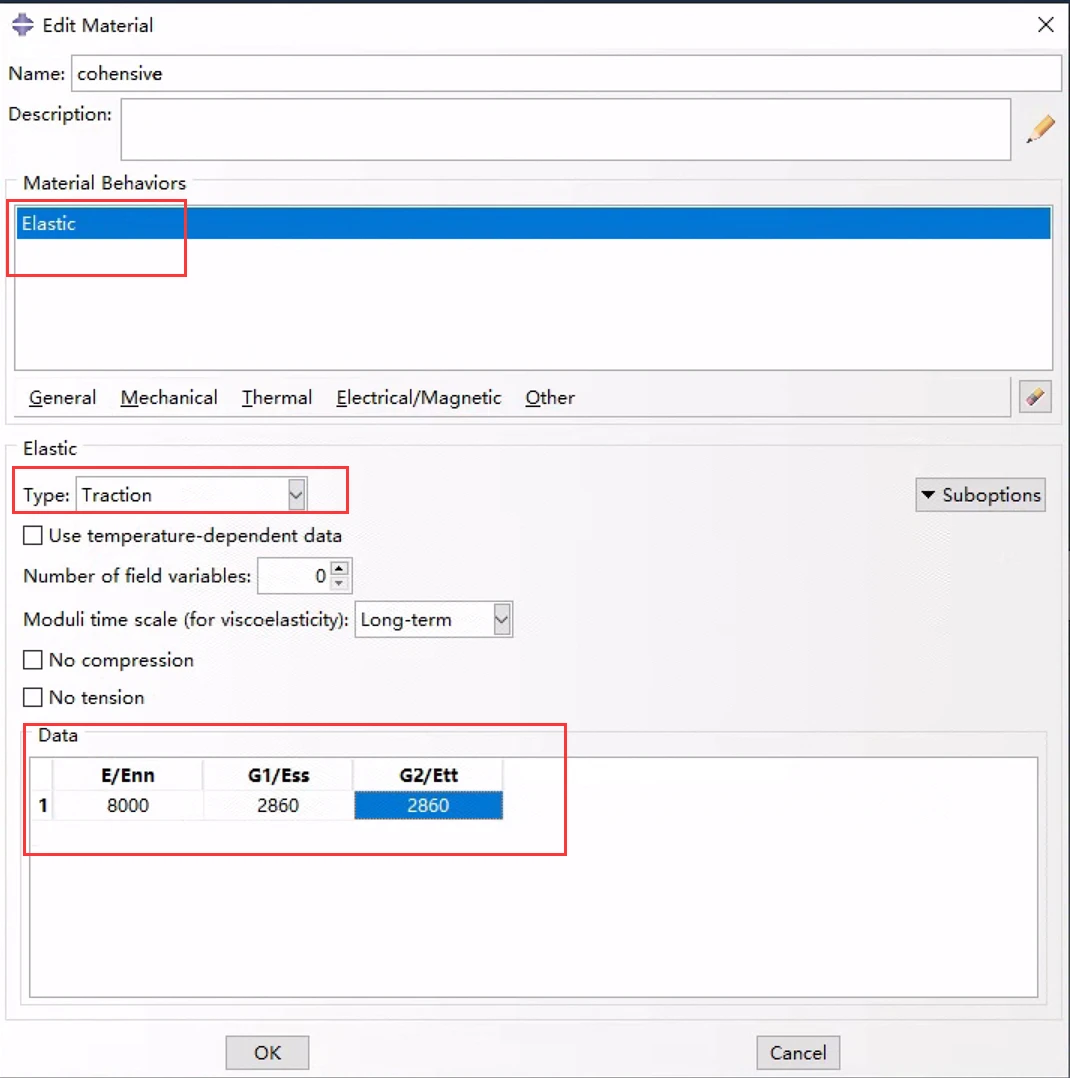1070x1078 pixels.
Task: Select the G2/Ett cell with 2860
Action: (x=428, y=805)
